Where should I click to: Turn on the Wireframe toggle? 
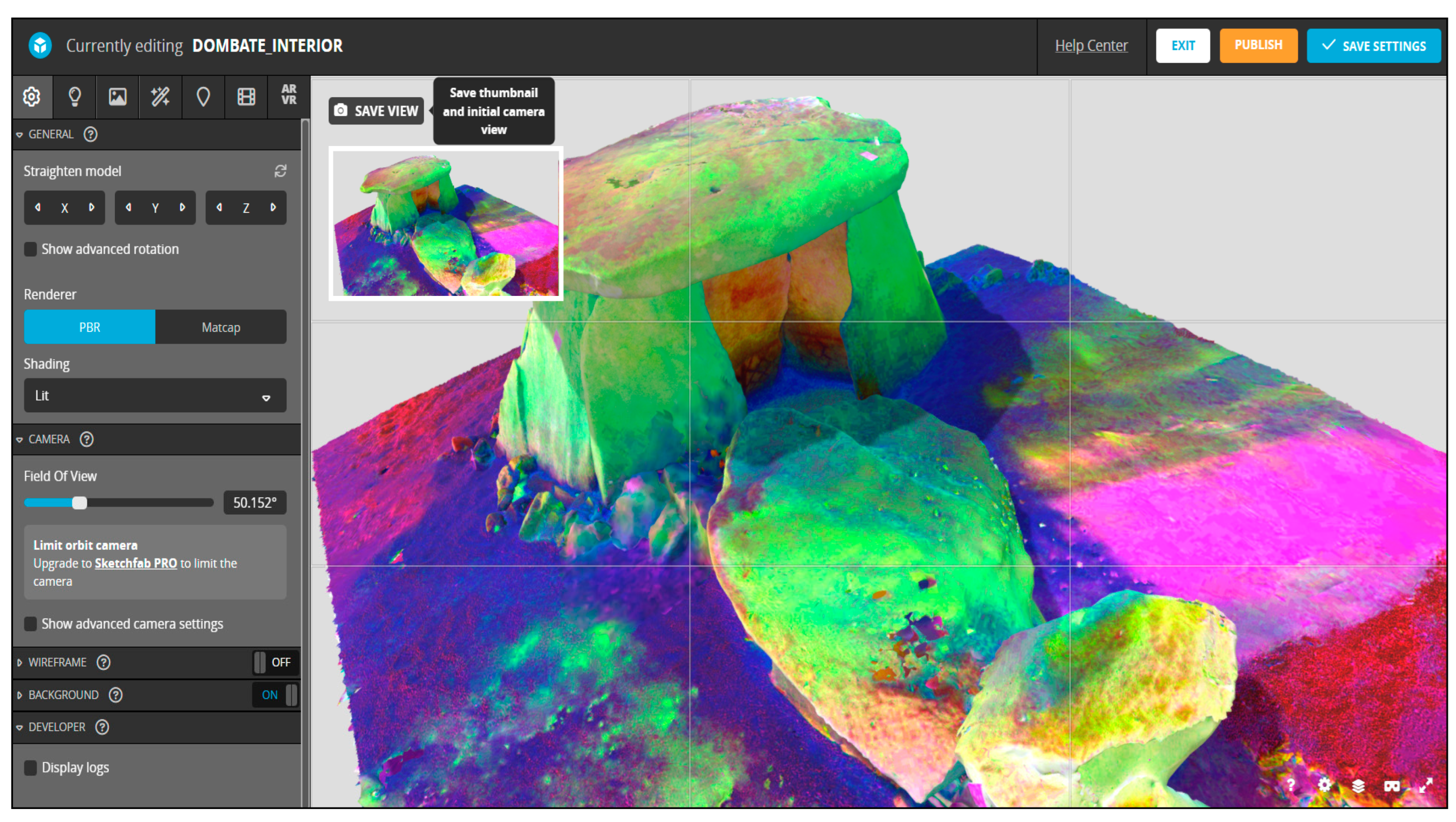[x=275, y=662]
